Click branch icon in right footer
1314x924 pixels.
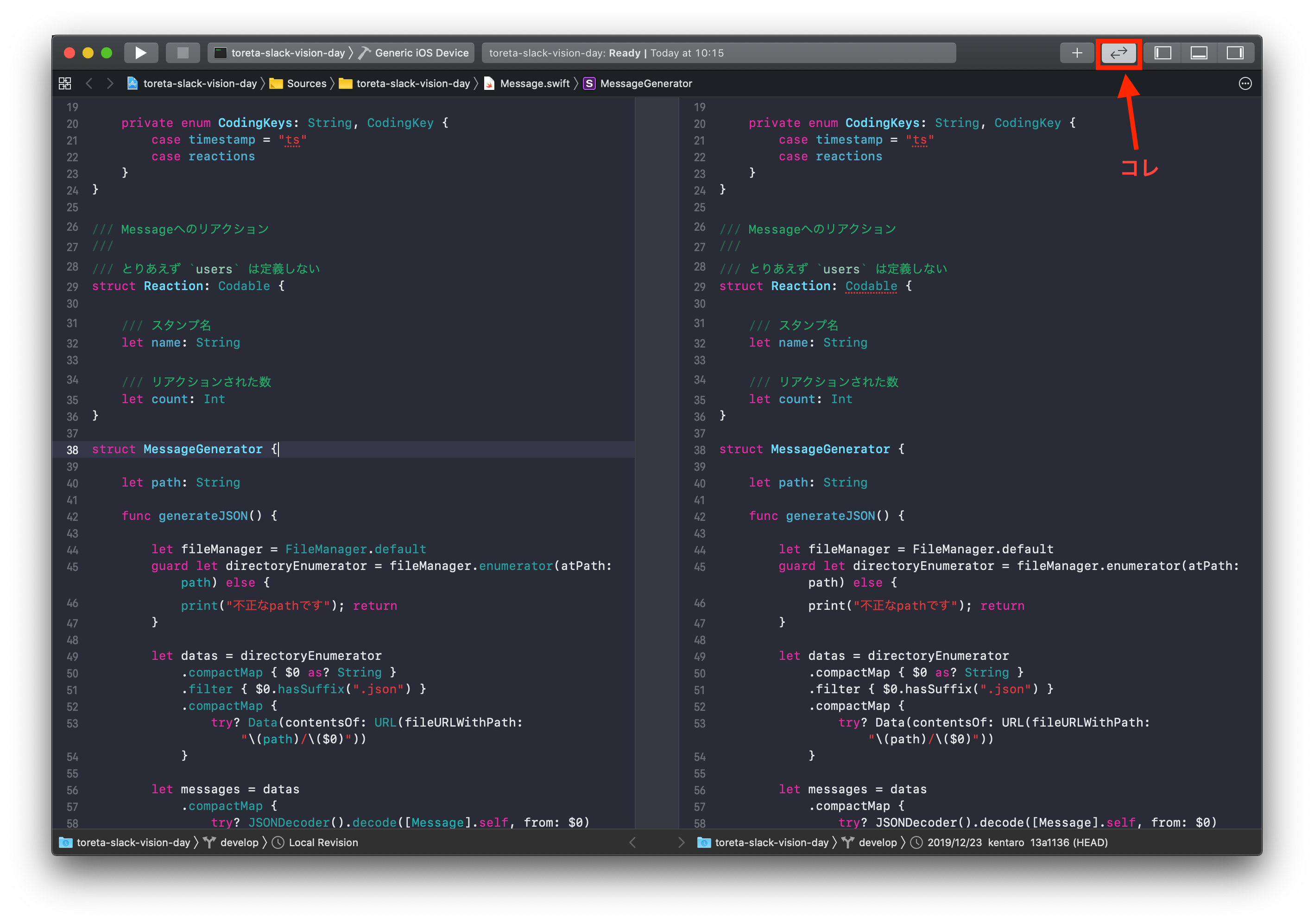(847, 842)
